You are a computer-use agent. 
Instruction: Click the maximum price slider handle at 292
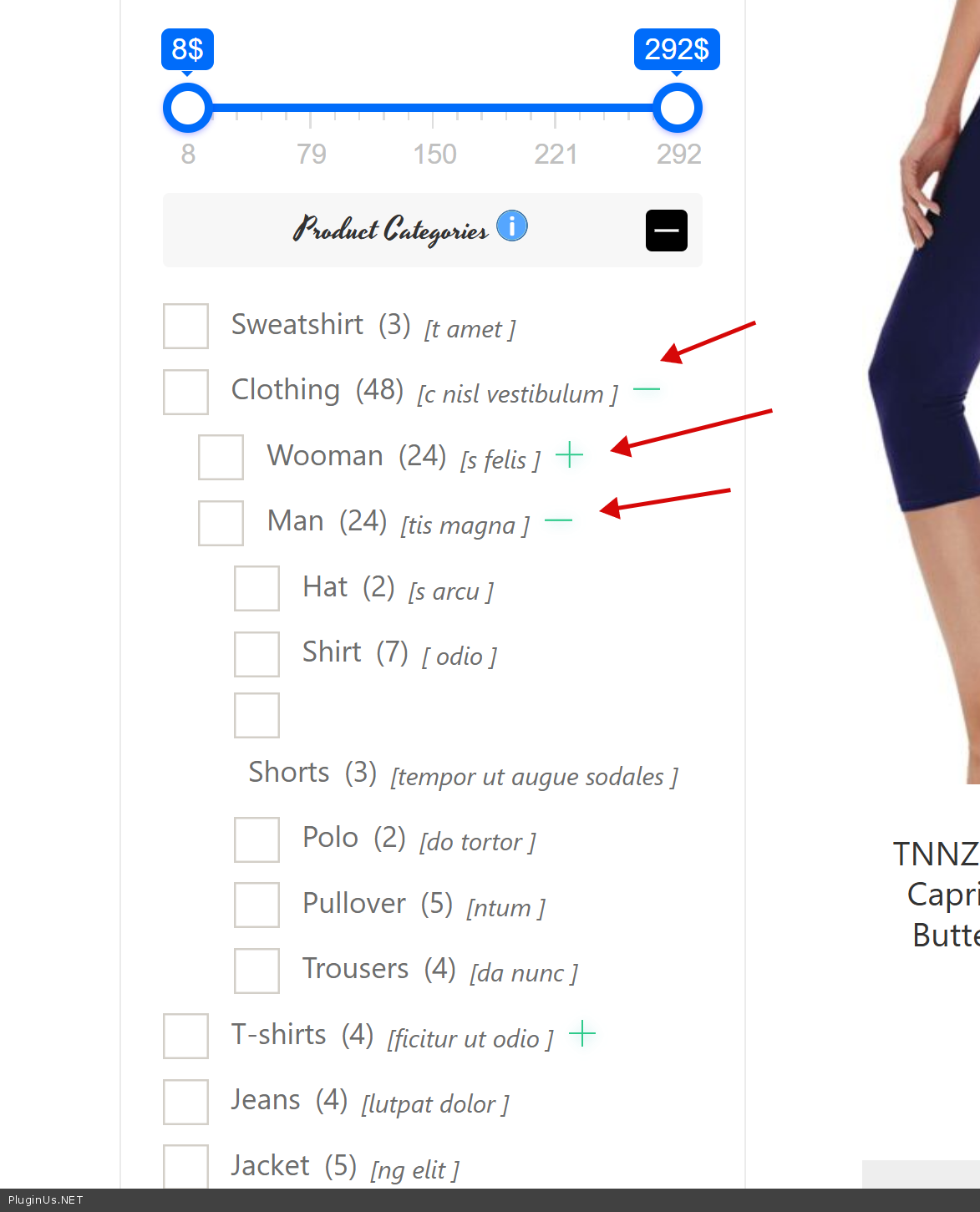pyautogui.click(x=677, y=108)
